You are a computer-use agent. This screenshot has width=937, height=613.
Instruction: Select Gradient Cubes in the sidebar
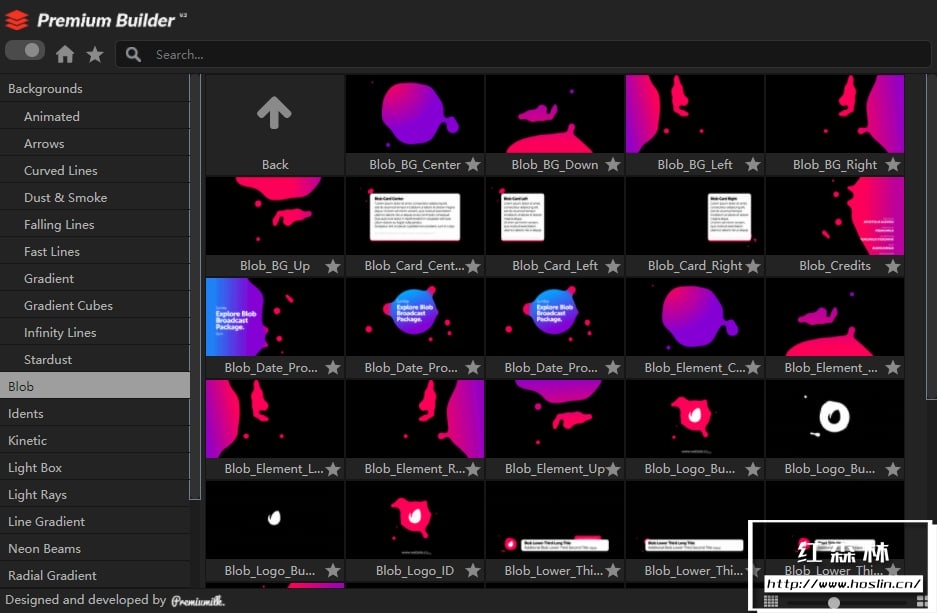[68, 306]
